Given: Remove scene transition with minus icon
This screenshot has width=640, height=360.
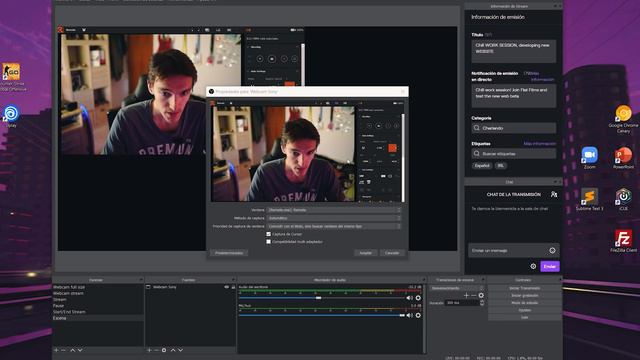Looking at the screenshot, I should pos(473,295).
